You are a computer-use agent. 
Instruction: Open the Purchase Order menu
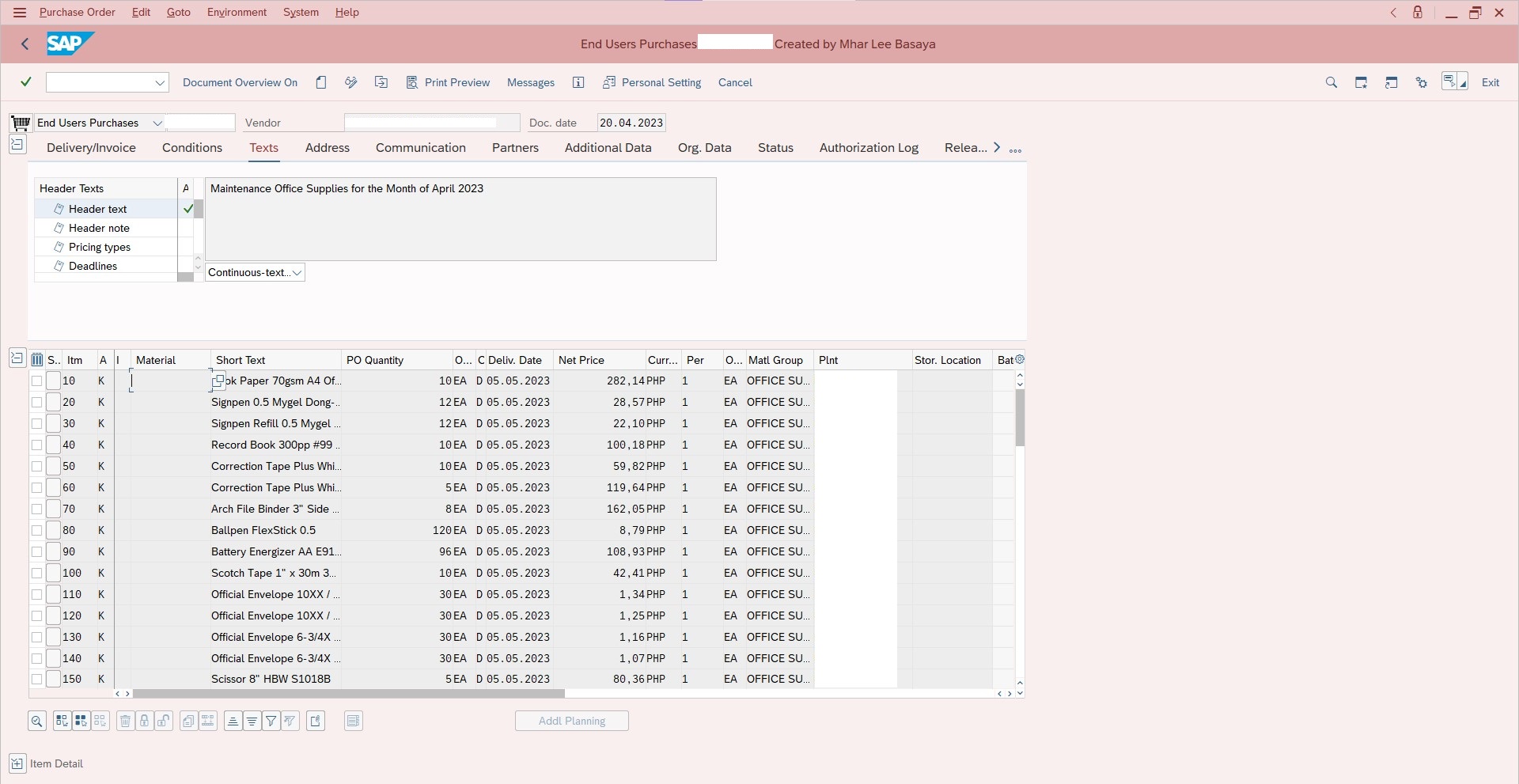[x=78, y=13]
